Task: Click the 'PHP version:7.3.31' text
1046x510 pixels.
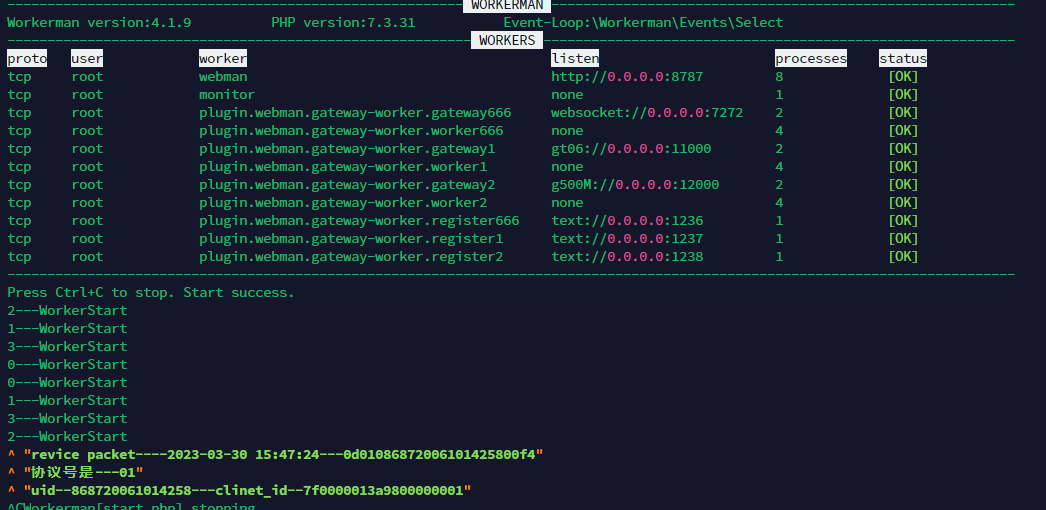Action: [x=343, y=23]
